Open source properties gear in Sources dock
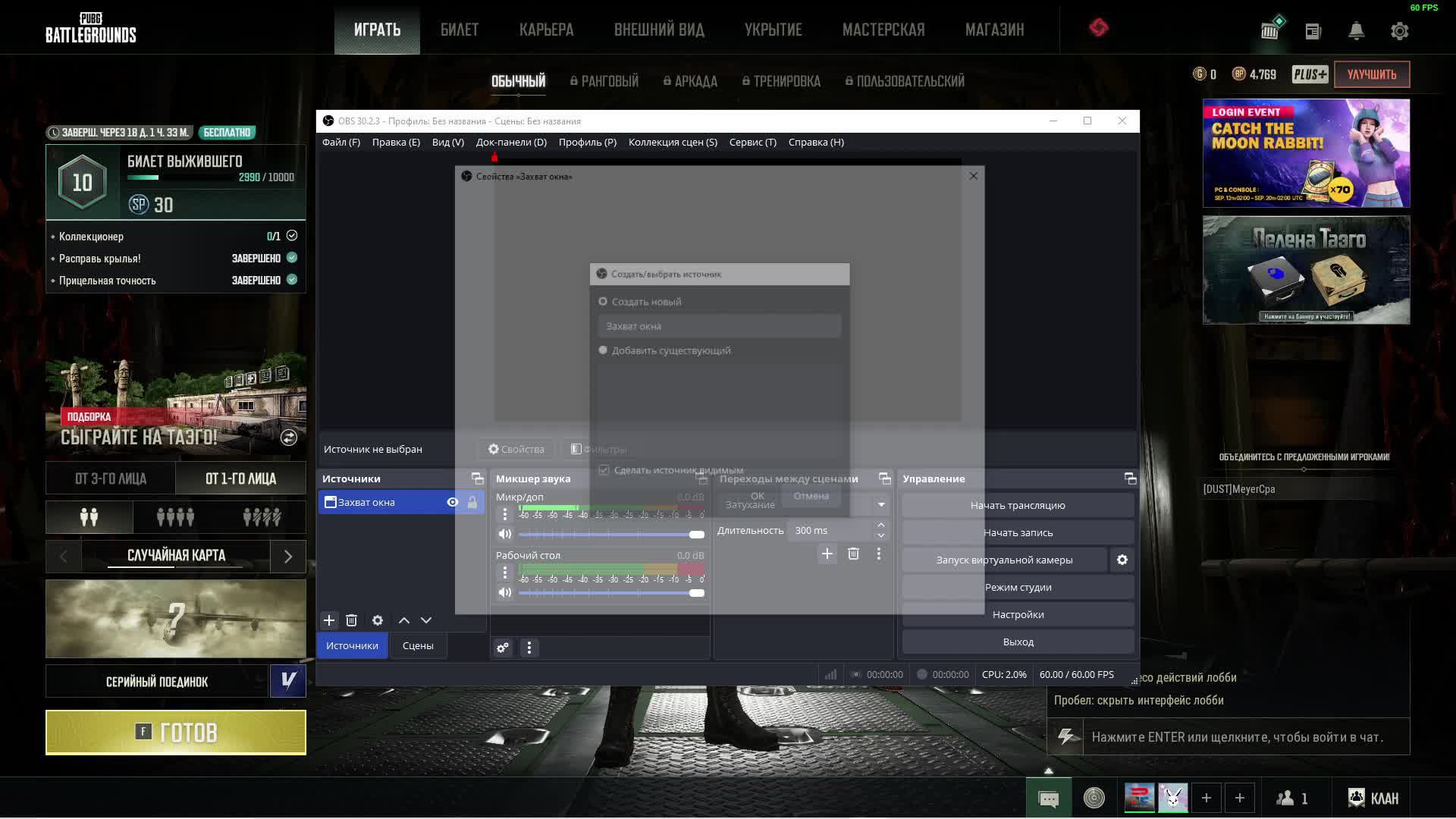The image size is (1456, 819). [378, 620]
